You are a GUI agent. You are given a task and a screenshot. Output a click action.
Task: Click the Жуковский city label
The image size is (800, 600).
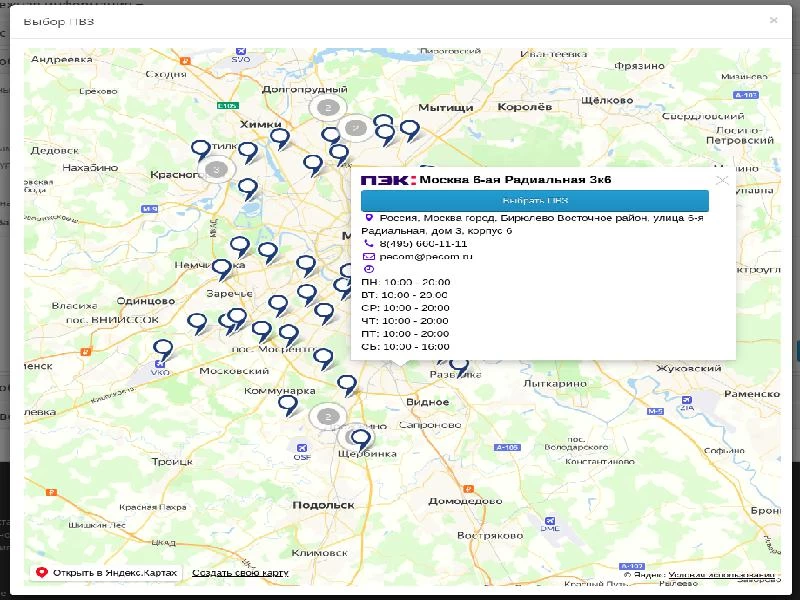coord(689,368)
